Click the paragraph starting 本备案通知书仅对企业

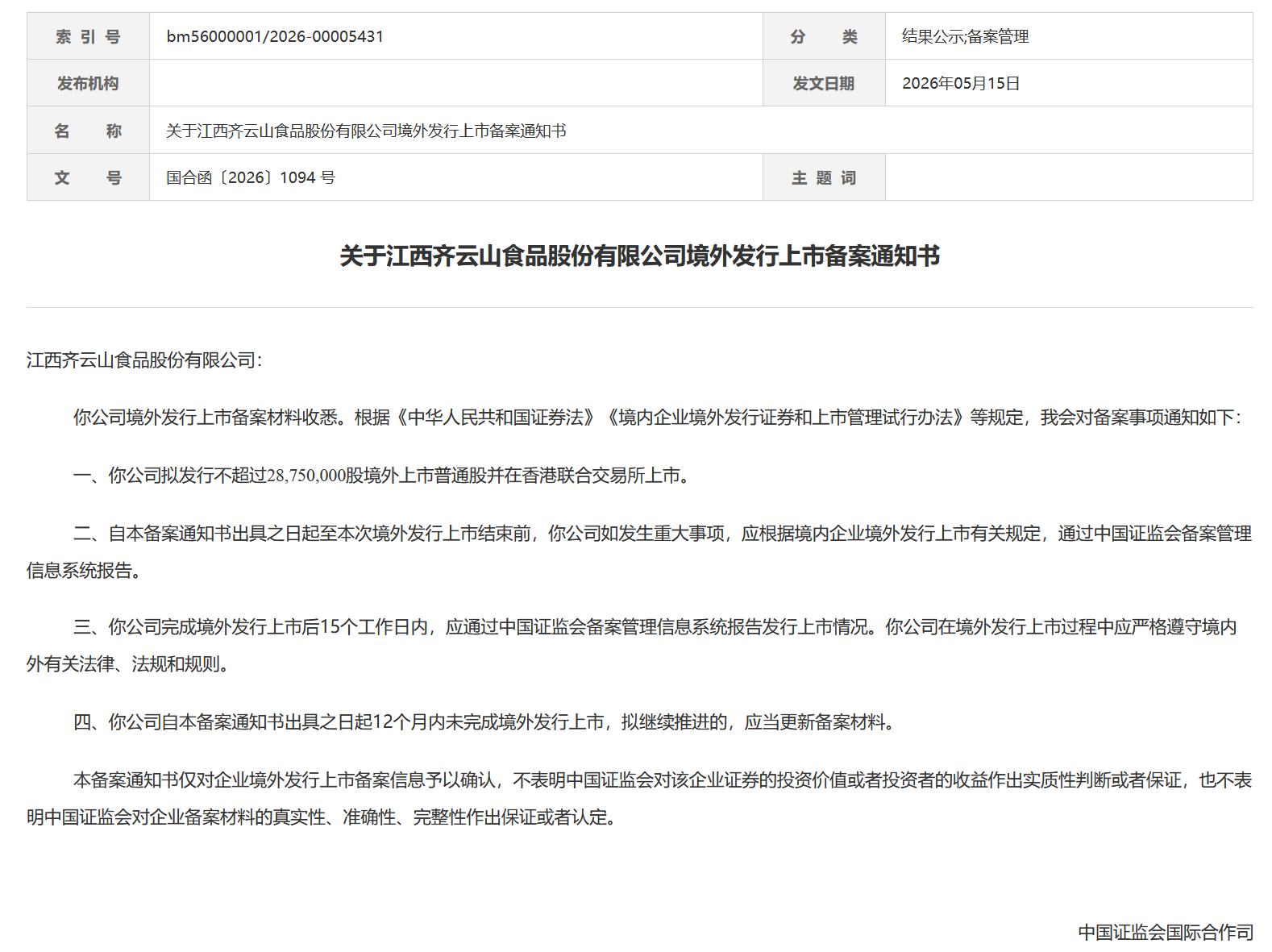coord(639,799)
